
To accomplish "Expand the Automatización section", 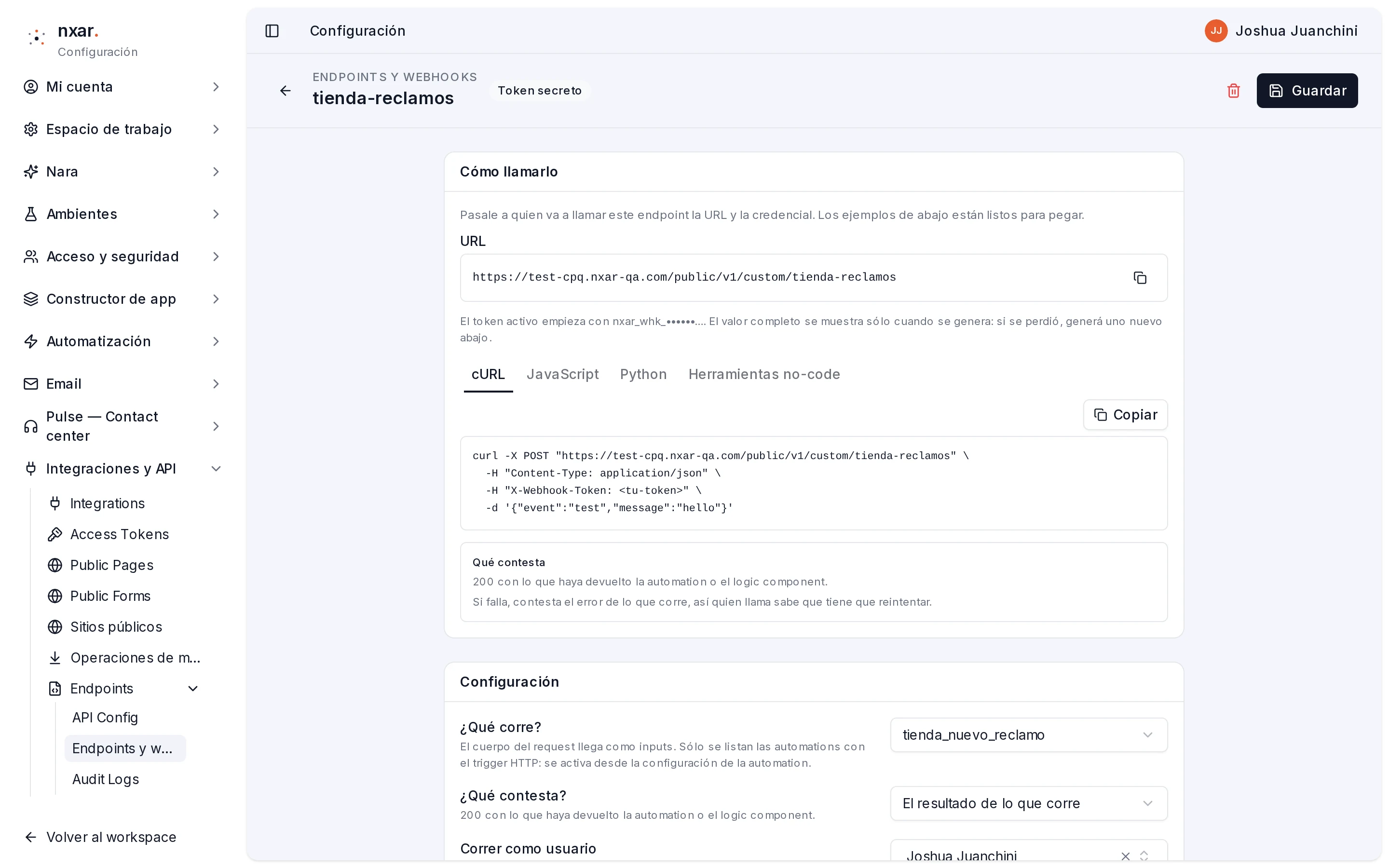I will 122,341.
